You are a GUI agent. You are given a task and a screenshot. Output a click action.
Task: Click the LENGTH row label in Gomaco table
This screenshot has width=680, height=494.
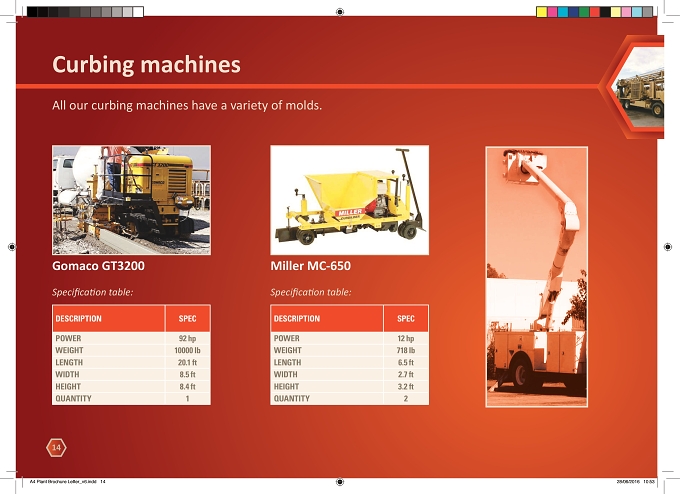[x=69, y=363]
